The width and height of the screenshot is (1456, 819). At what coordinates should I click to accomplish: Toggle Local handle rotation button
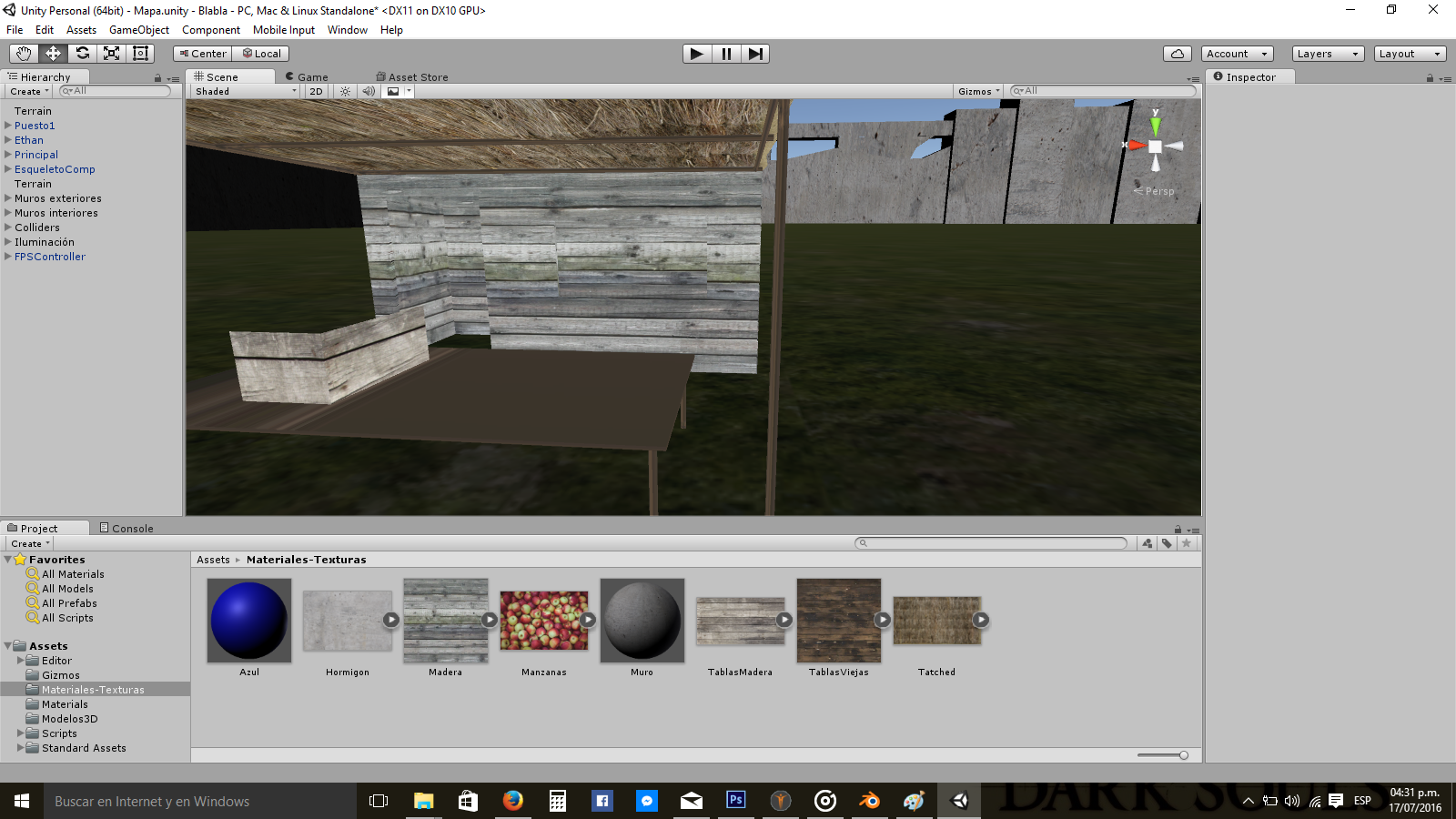(x=261, y=54)
